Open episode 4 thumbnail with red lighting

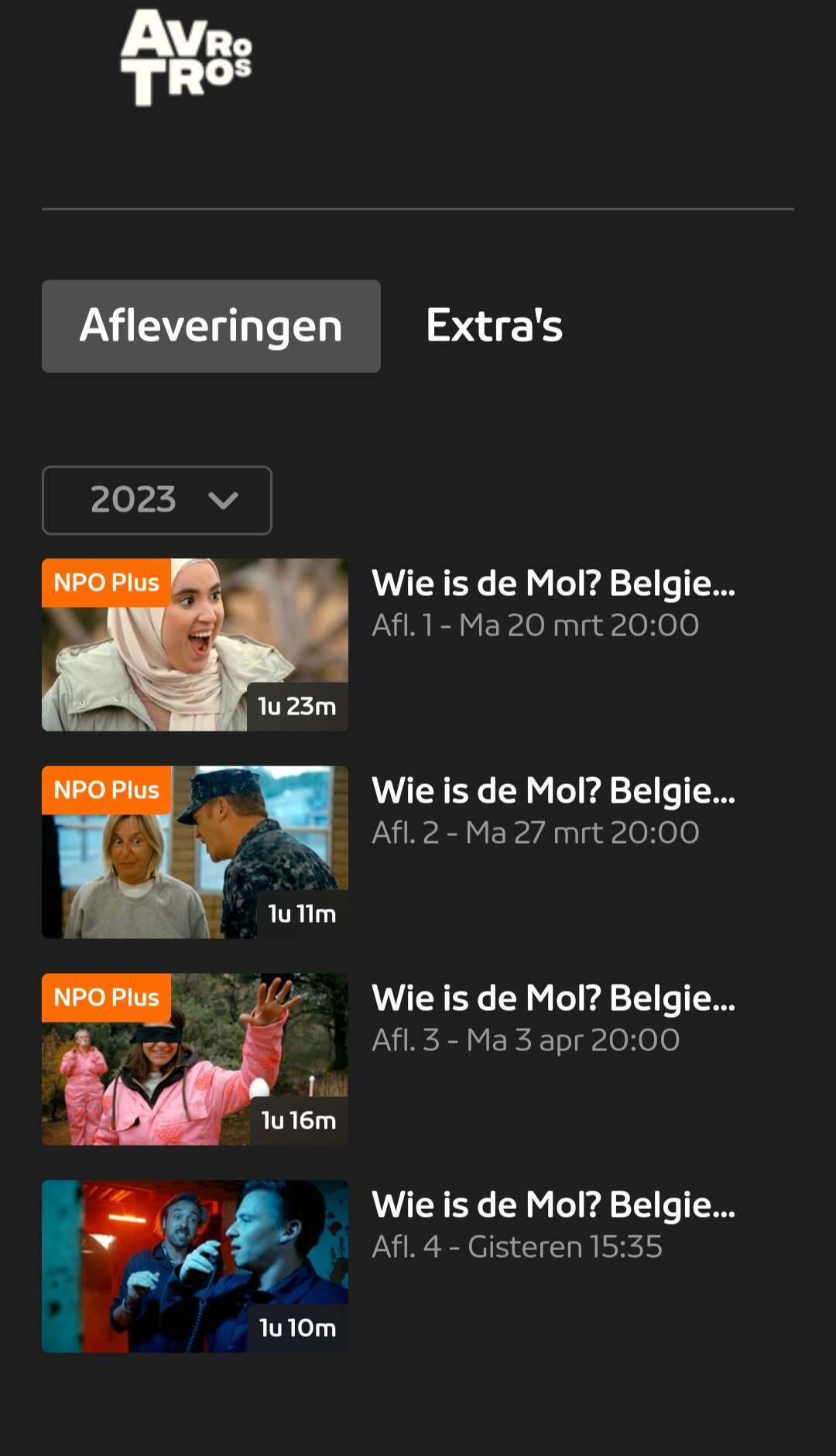pos(195,1266)
